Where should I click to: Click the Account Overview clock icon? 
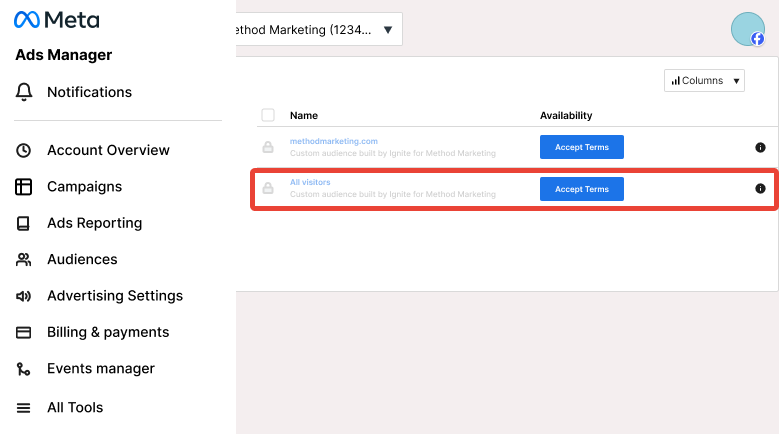[x=23, y=150]
